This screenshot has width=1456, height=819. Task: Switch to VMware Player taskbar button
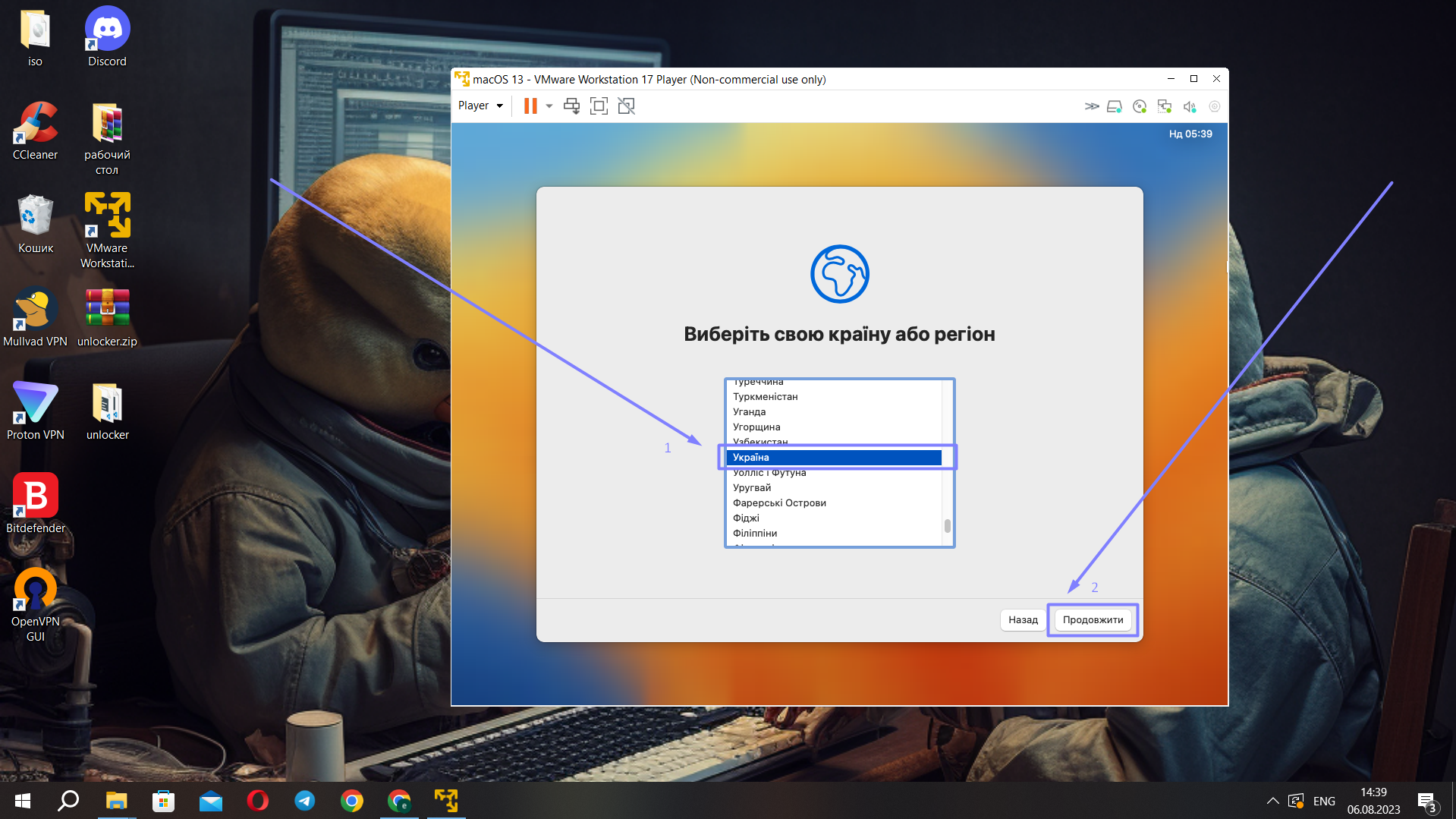(x=446, y=801)
